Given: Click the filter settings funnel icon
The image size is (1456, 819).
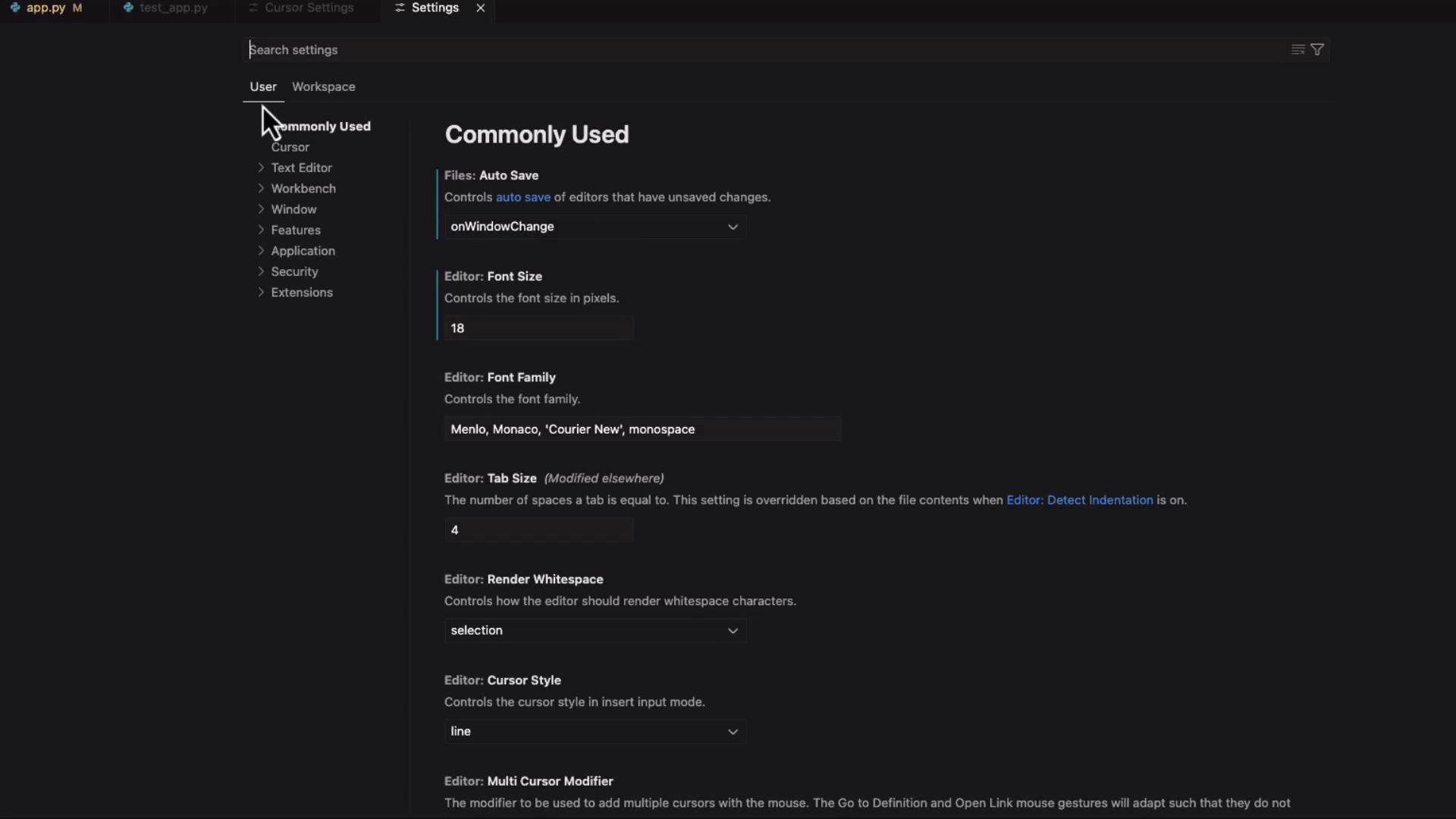Looking at the screenshot, I should pos(1318,49).
